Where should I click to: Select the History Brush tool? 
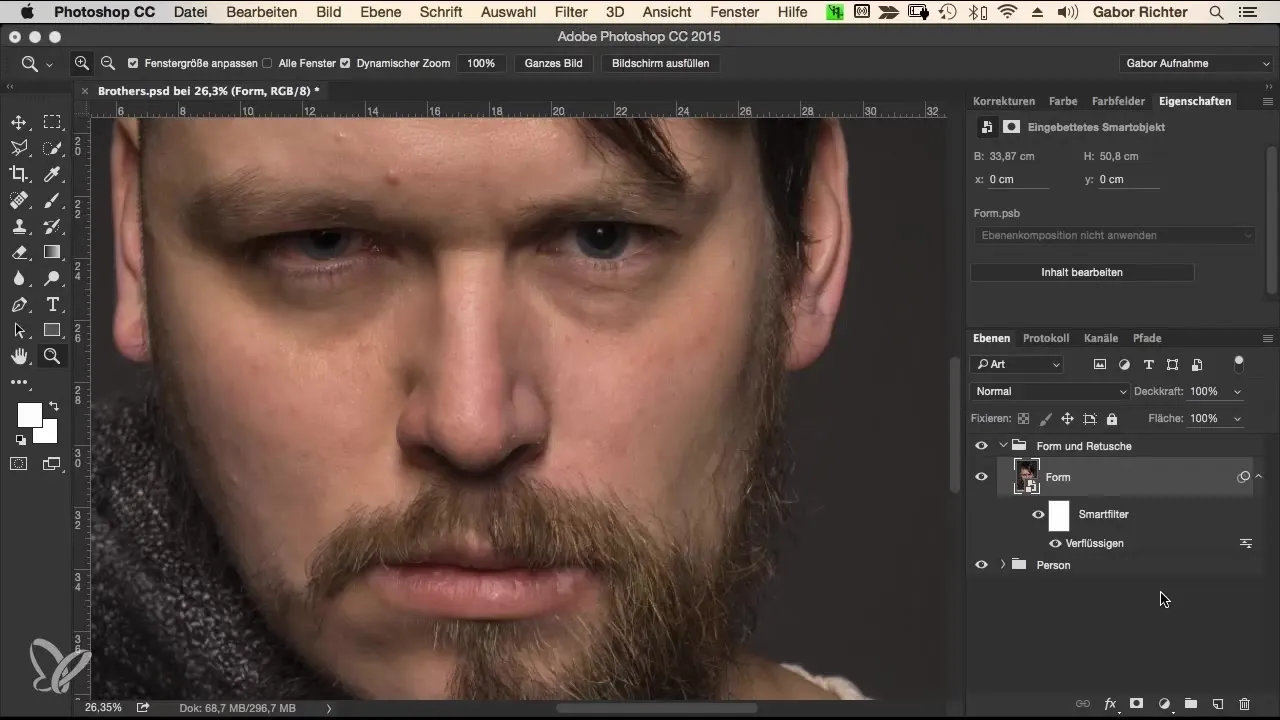[52, 226]
